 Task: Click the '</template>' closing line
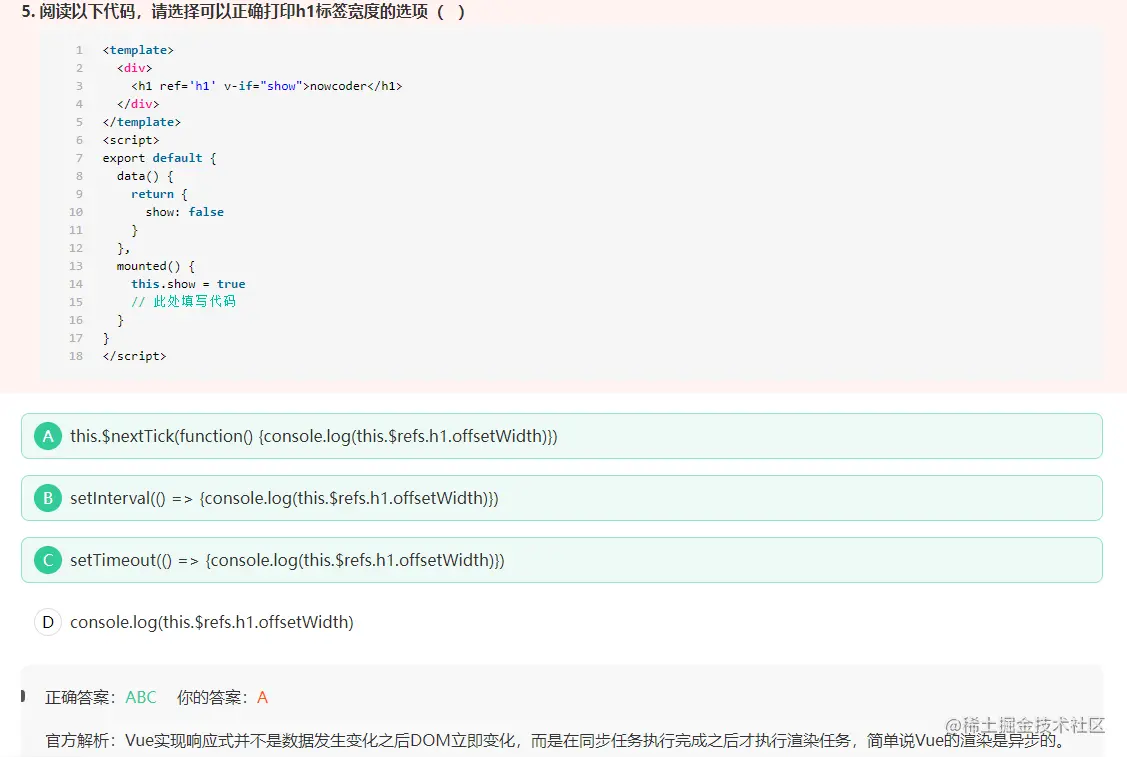point(142,122)
